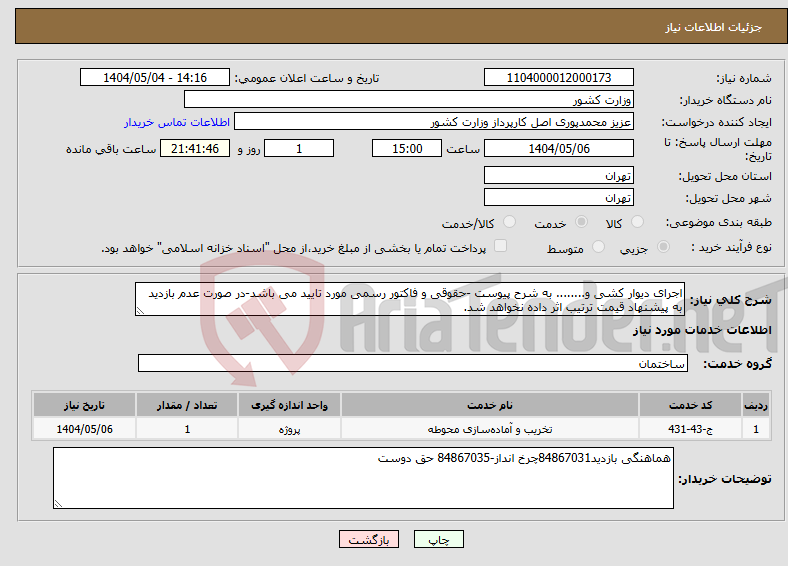Screen dimensions: 788x566
Task: Select the جزیی purchase type radio
Action: point(663,247)
